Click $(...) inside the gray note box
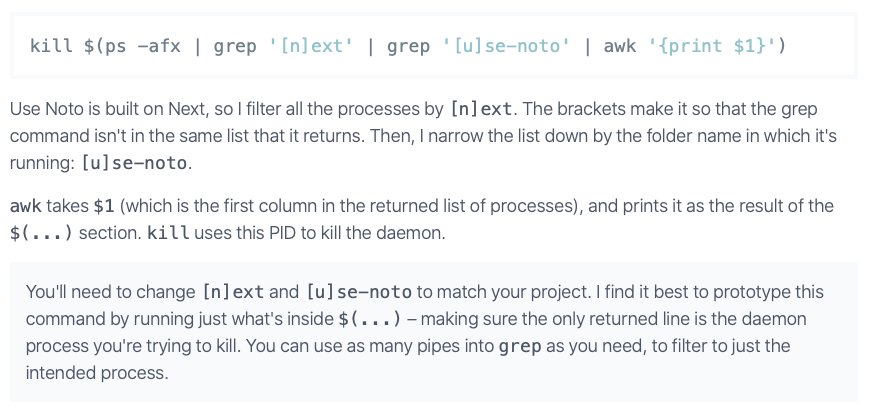Viewport: 869px width, 413px height. click(x=370, y=320)
